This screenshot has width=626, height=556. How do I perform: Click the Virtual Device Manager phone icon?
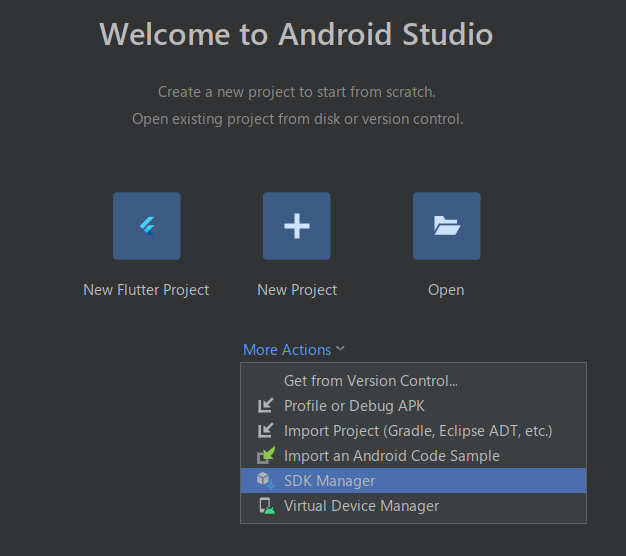click(266, 506)
